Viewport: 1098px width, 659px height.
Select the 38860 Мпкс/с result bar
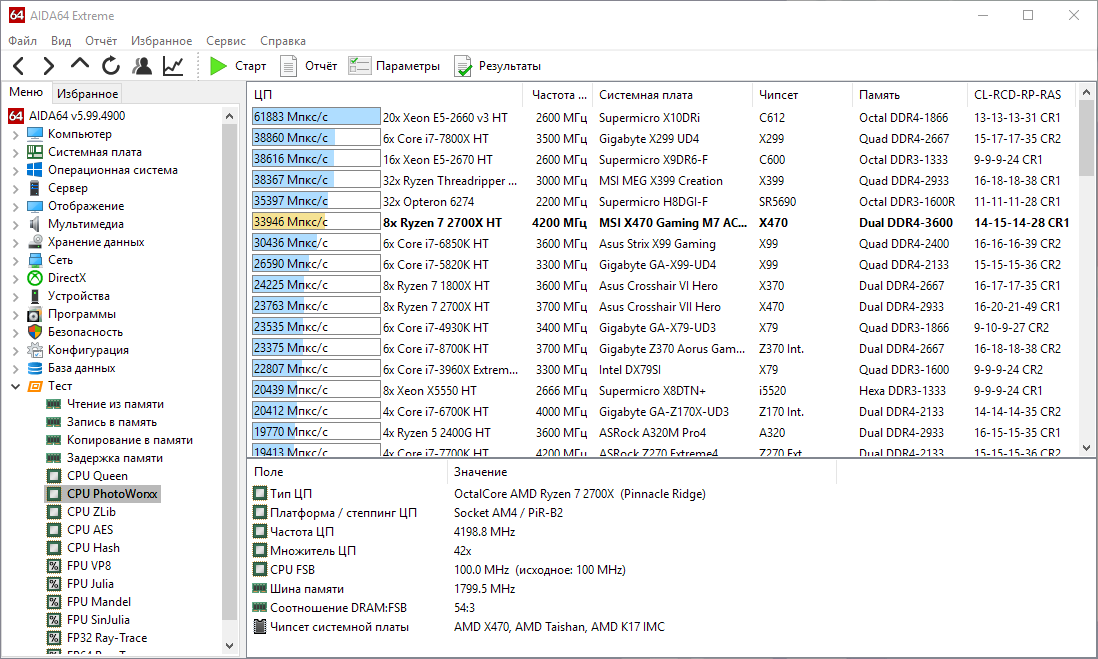(316, 138)
